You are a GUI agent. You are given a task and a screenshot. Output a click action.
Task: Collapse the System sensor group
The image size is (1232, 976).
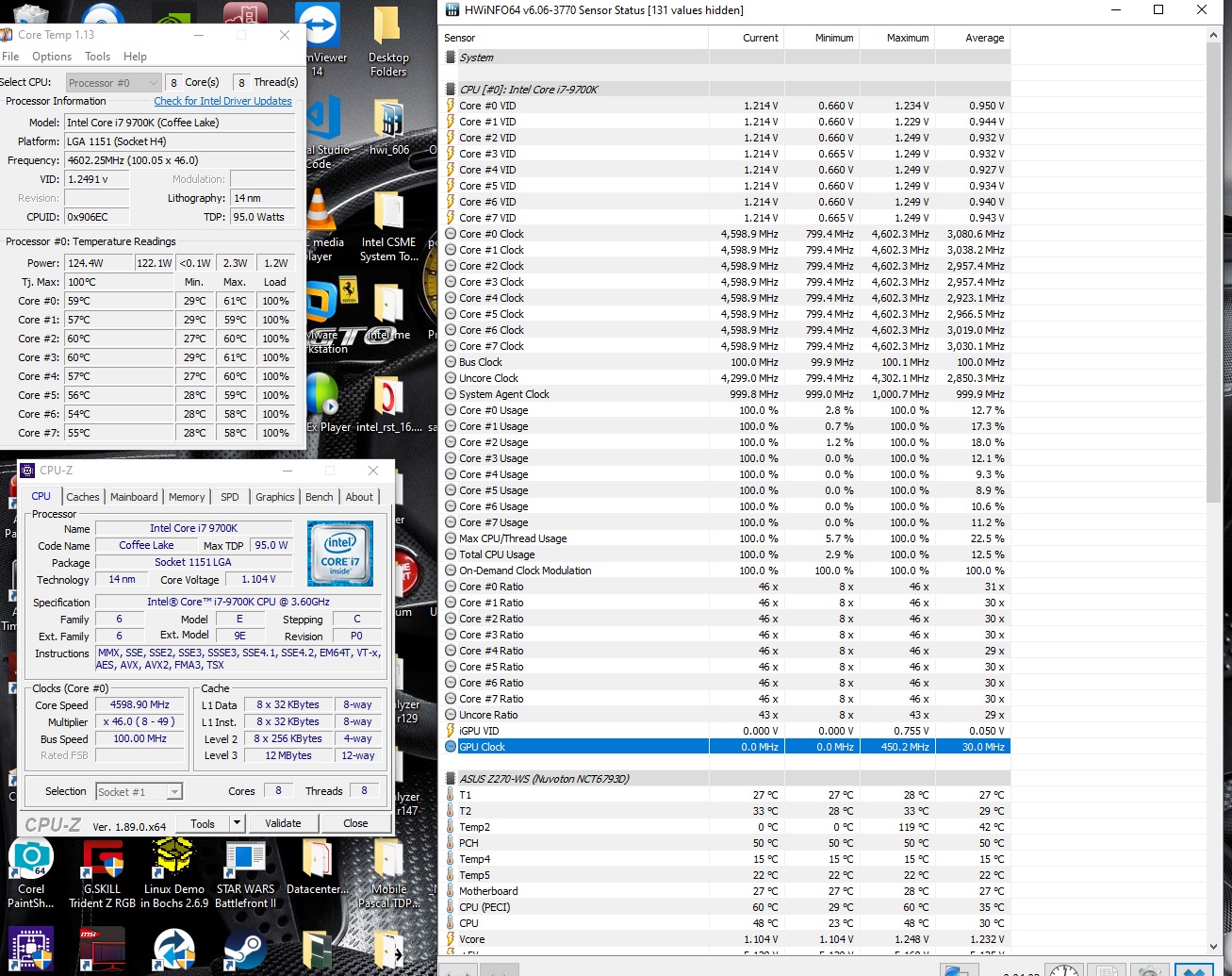[451, 58]
